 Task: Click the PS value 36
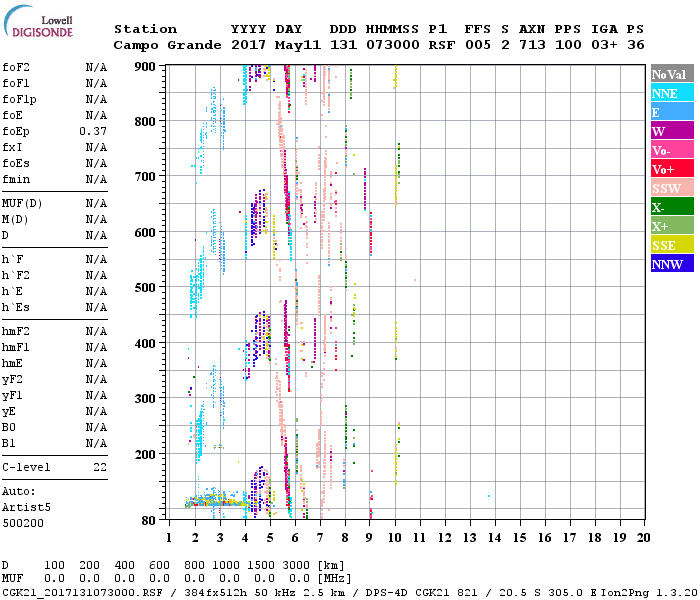pos(636,45)
